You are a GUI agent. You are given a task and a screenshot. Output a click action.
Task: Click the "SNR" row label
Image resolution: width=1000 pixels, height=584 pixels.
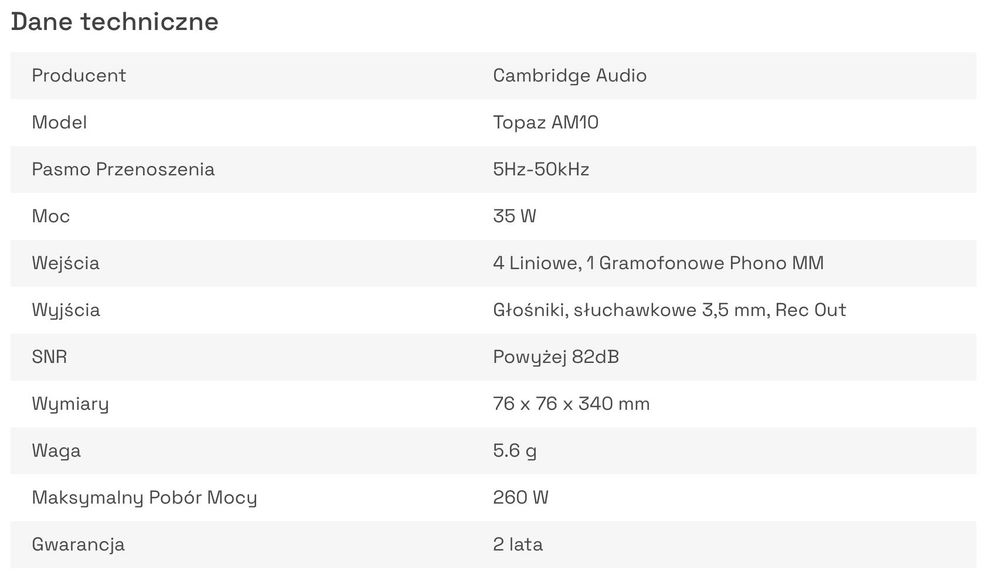pyautogui.click(x=49, y=356)
